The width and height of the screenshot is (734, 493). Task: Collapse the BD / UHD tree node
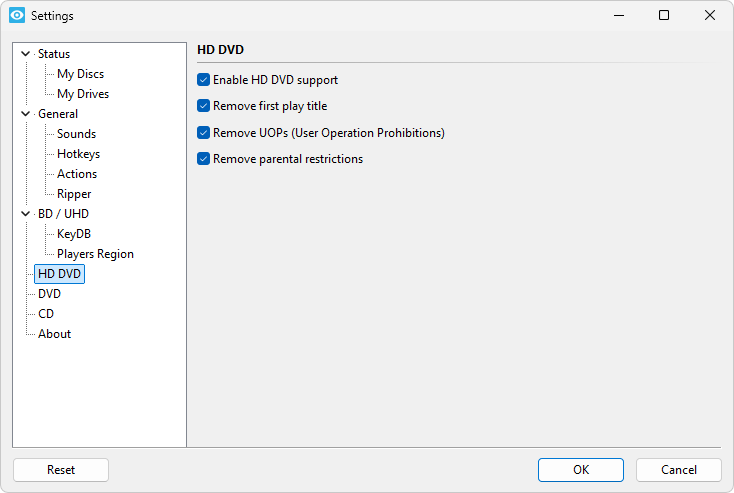tap(26, 213)
